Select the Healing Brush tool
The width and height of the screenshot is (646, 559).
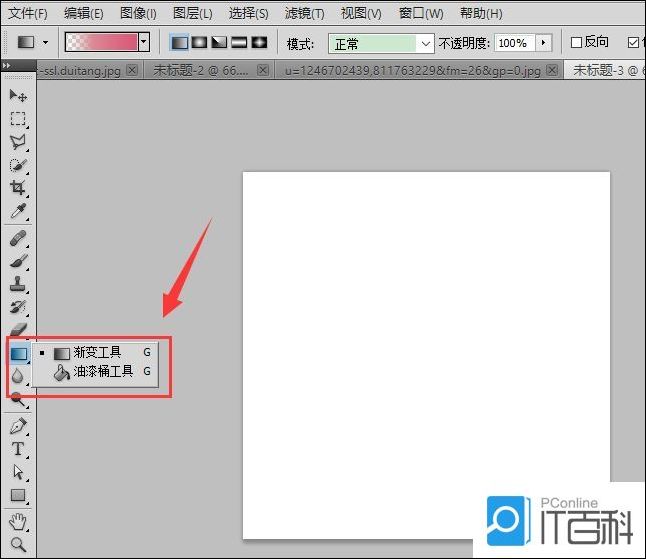click(x=18, y=239)
